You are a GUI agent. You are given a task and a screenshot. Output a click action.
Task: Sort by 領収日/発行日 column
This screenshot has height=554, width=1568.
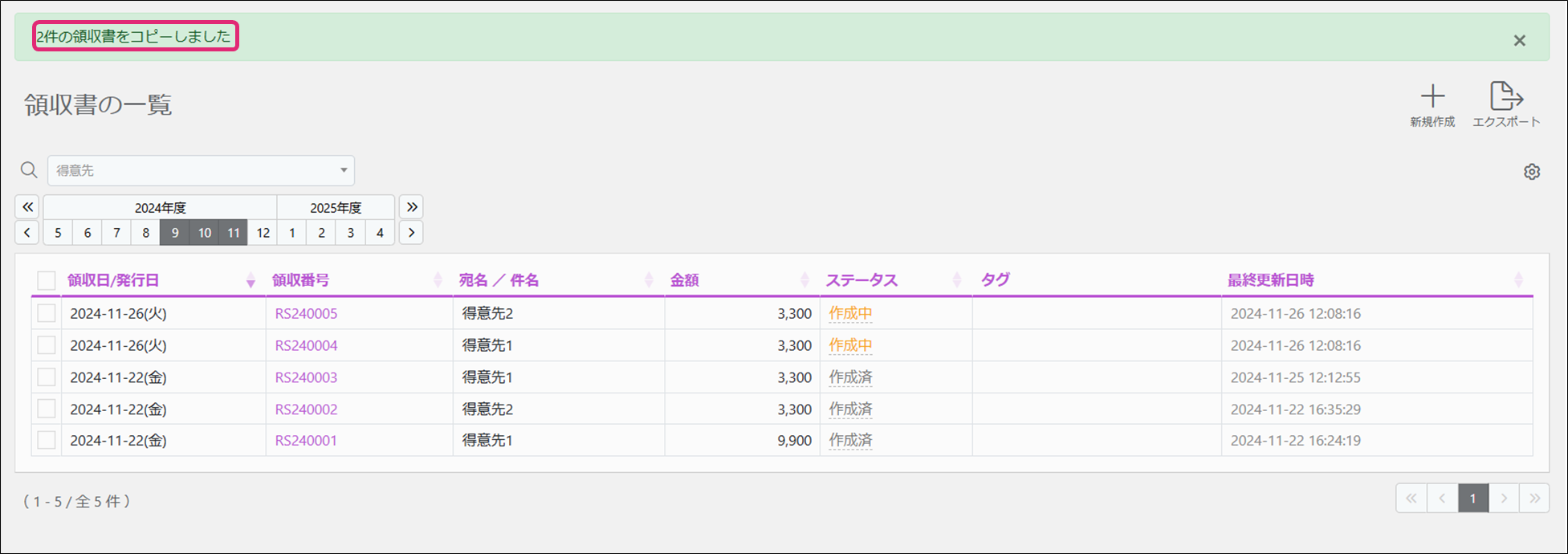(x=113, y=280)
